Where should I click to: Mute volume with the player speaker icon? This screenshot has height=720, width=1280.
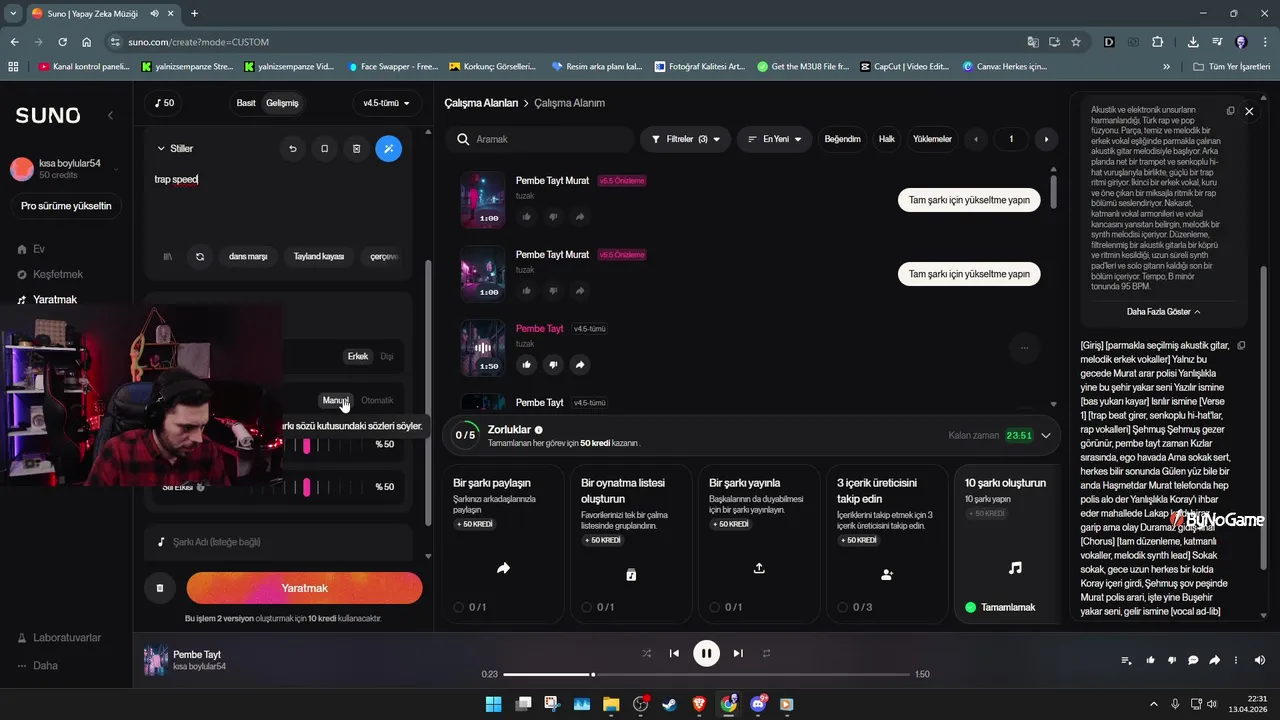point(1260,660)
